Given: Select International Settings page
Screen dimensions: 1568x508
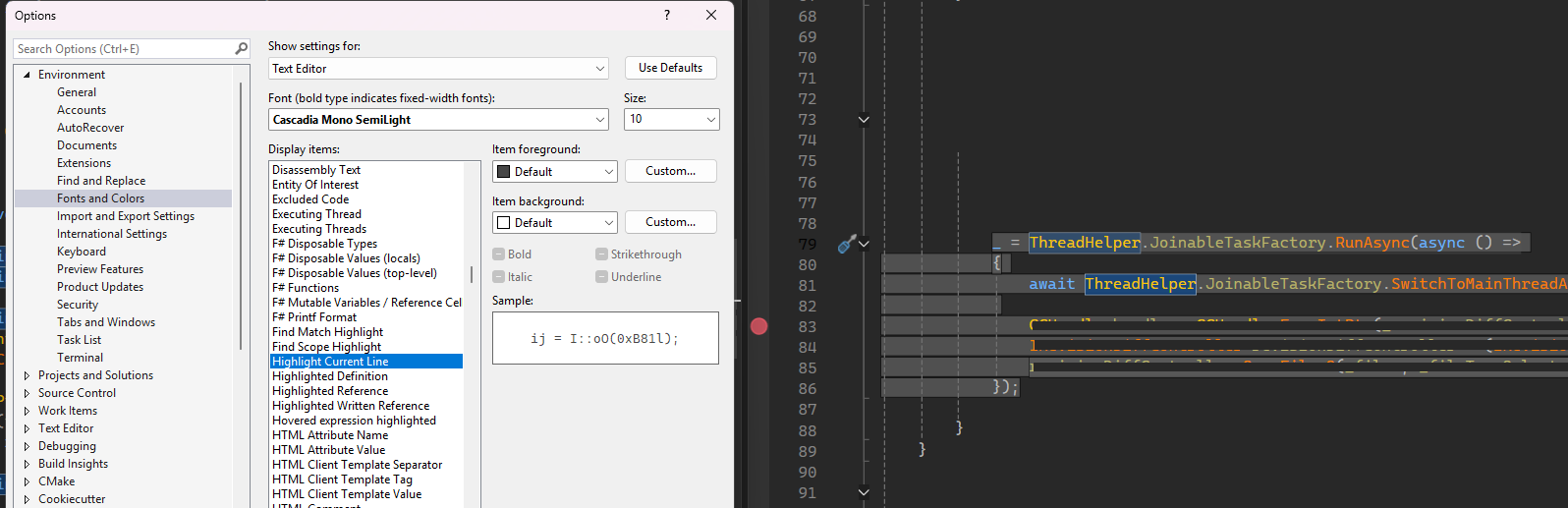Looking at the screenshot, I should tap(112, 234).
